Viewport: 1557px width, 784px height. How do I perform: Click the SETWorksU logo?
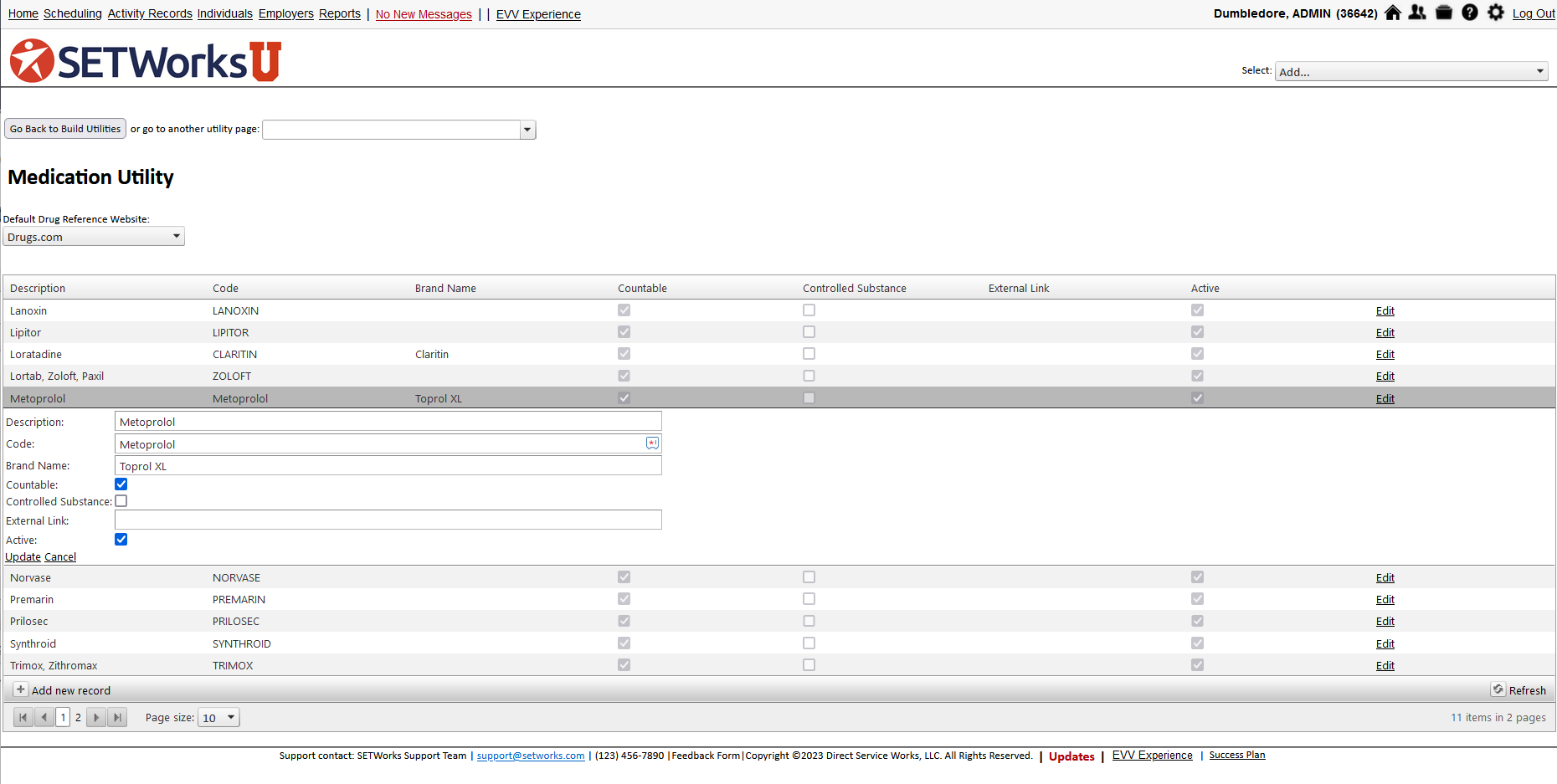click(146, 60)
